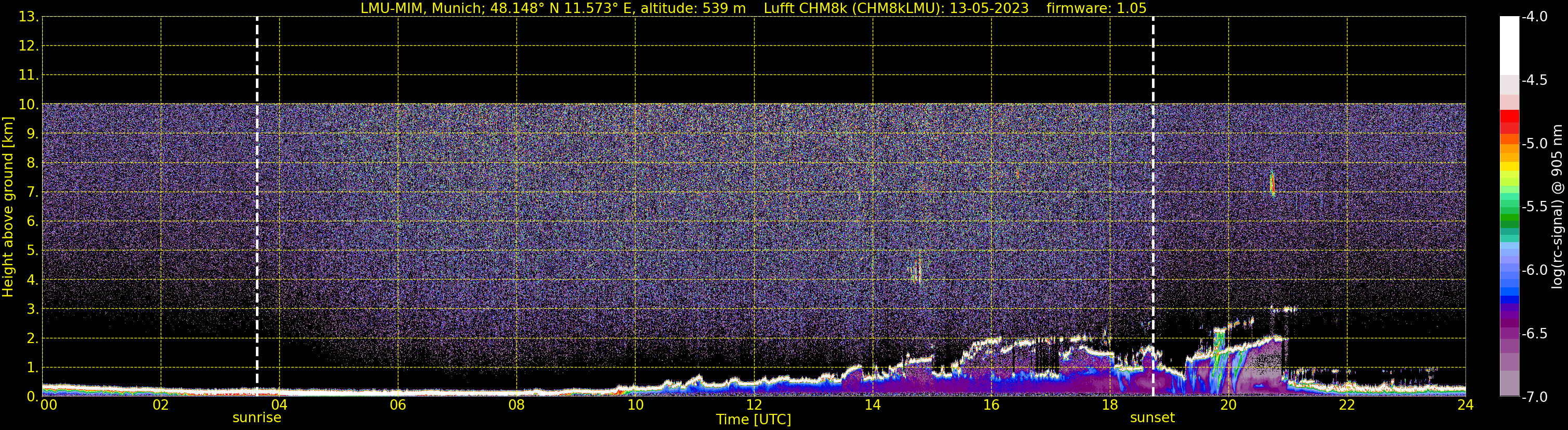Select the 'sunset' label below the time axis

coord(1152,418)
